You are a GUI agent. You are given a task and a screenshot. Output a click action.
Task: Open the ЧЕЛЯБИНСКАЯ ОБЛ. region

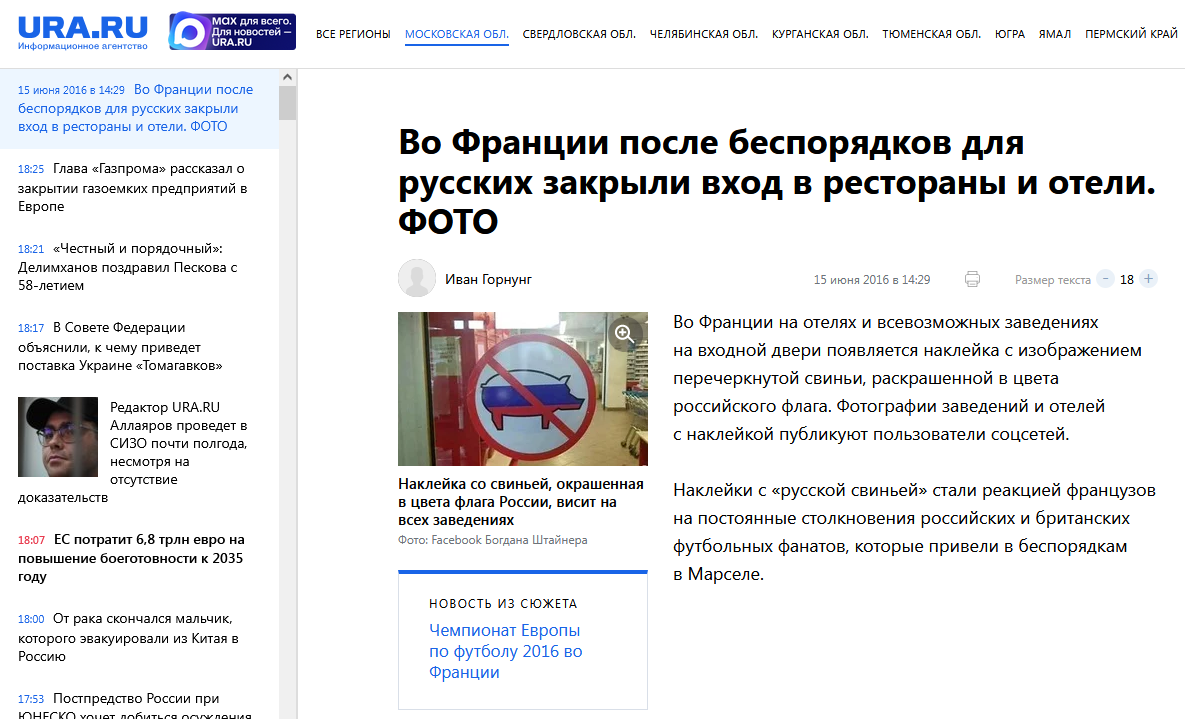[x=704, y=34]
